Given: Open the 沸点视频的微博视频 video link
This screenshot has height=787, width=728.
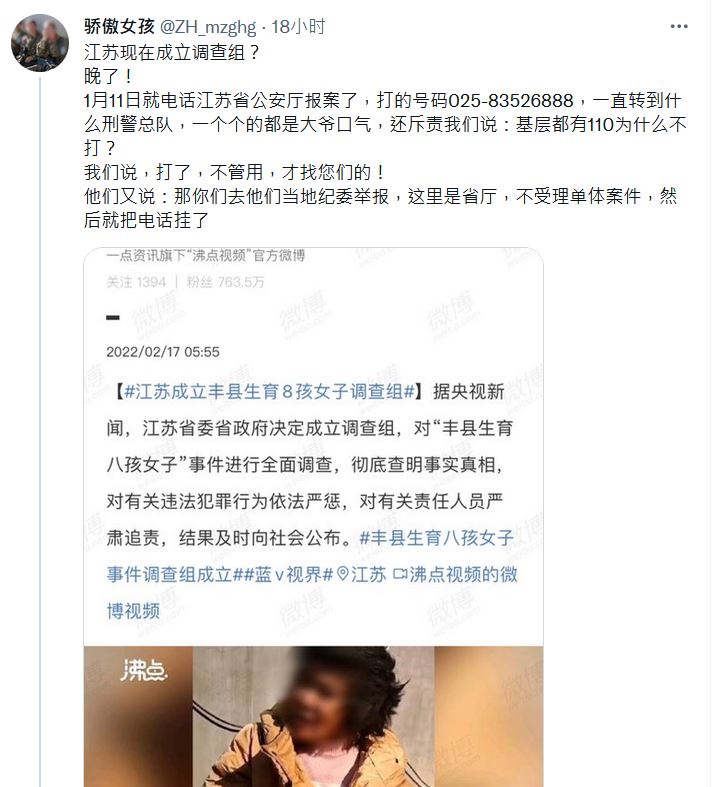Looking at the screenshot, I should coord(311,592).
